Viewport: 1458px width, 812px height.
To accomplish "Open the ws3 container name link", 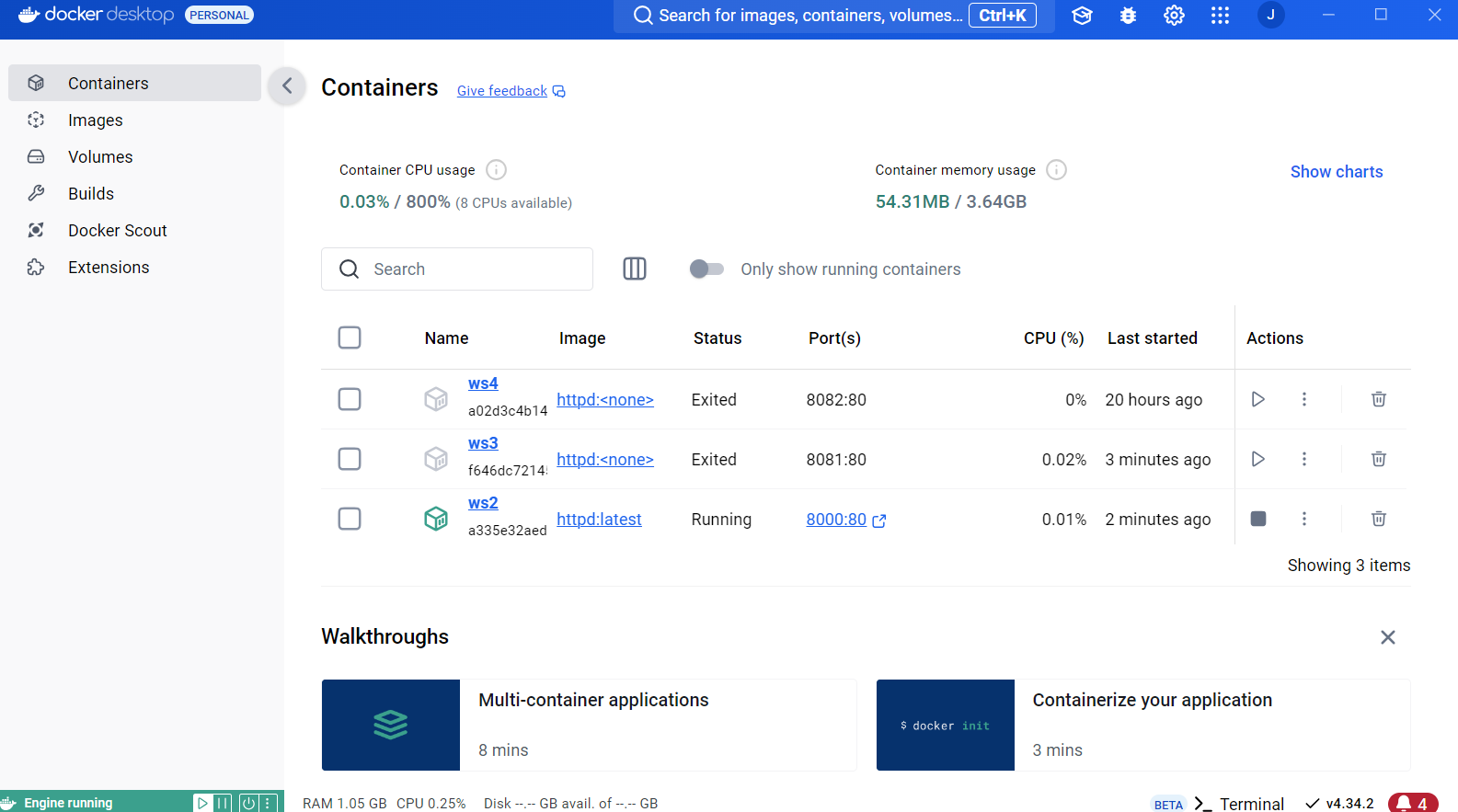I will click(483, 443).
